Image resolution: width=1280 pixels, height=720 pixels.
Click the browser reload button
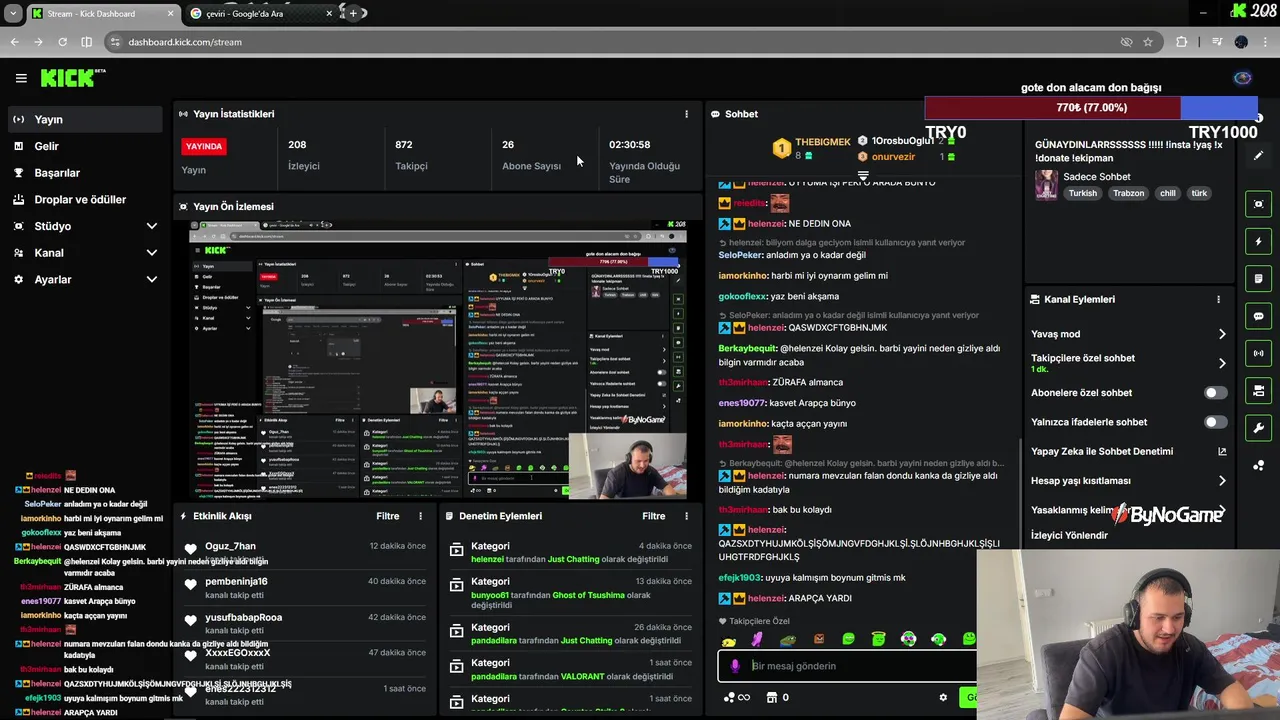[x=62, y=42]
